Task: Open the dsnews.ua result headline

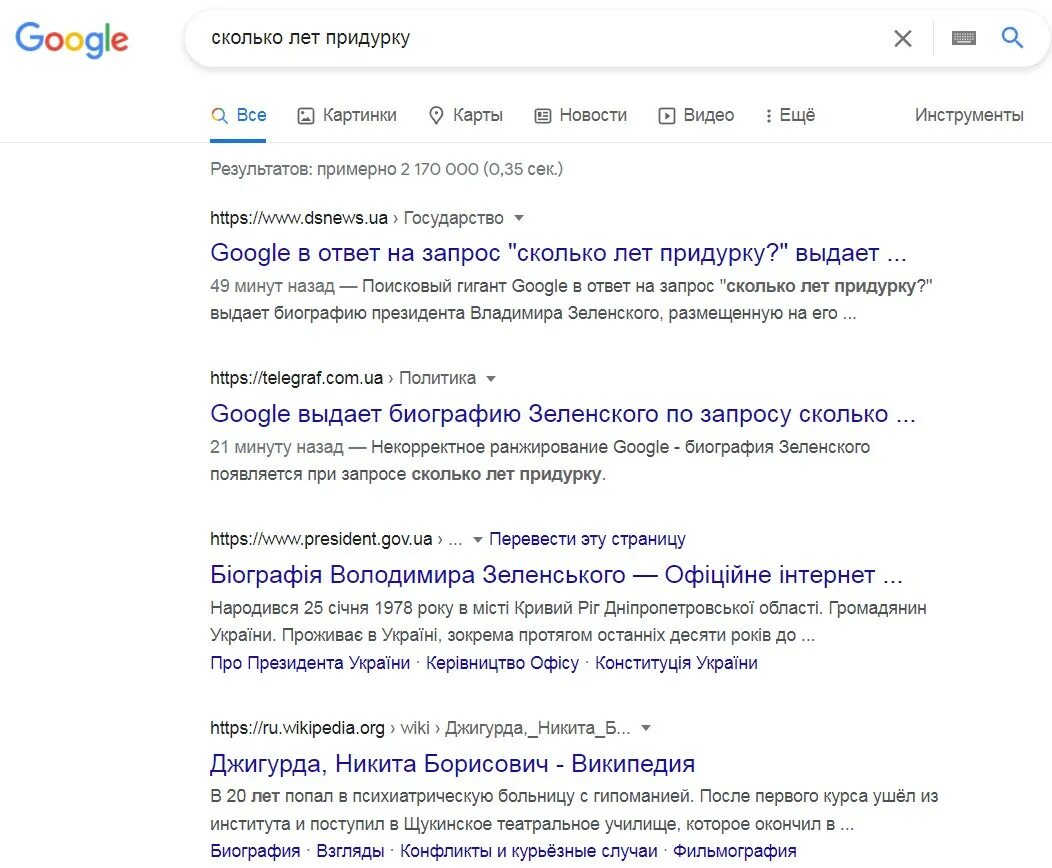Action: tap(558, 253)
